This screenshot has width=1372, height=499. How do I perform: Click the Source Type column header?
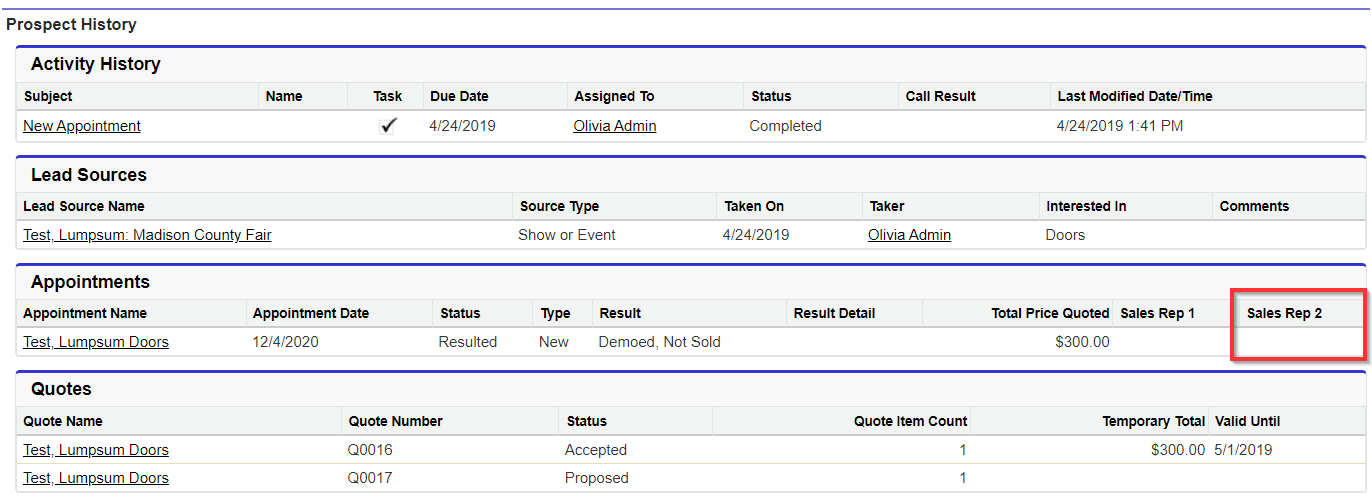(x=559, y=206)
